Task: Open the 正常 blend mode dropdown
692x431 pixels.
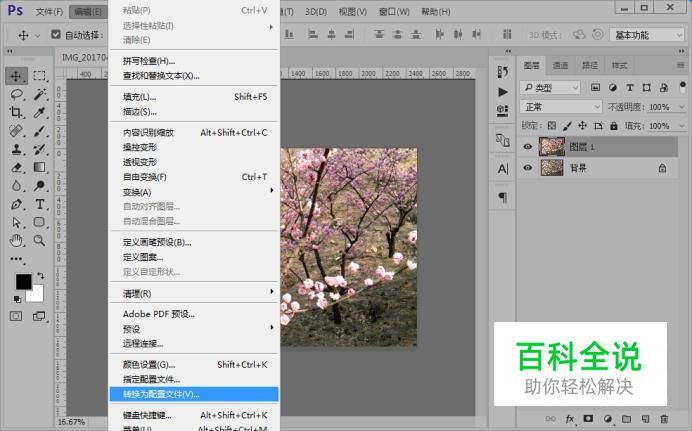Action: click(x=562, y=107)
